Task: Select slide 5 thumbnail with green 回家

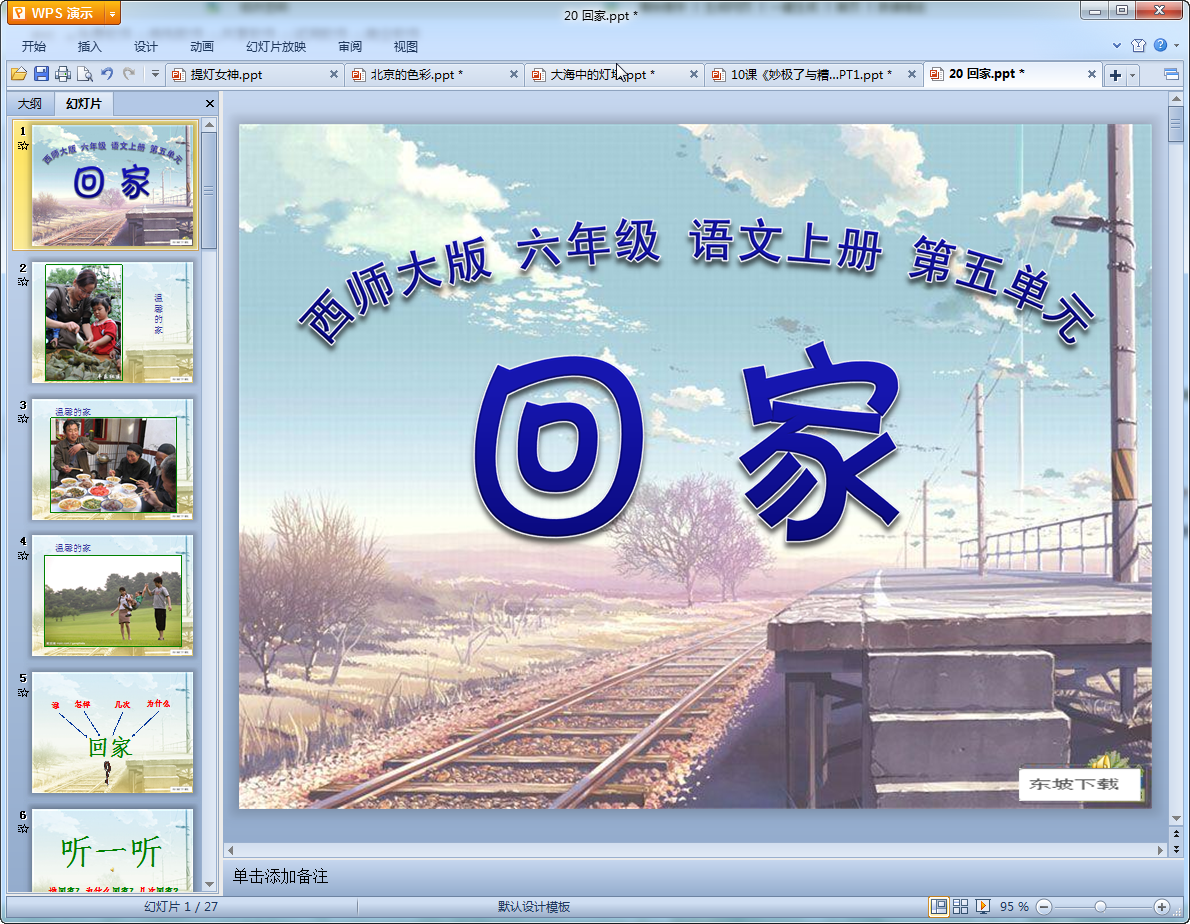Action: click(x=112, y=732)
